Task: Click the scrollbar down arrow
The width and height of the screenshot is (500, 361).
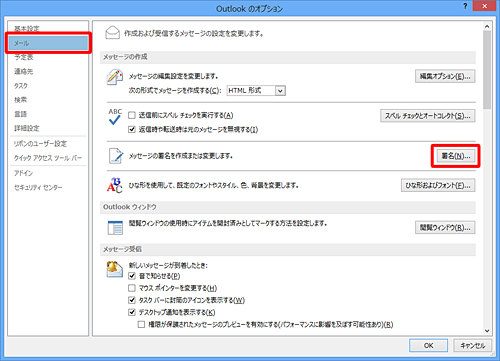Action: click(x=487, y=331)
